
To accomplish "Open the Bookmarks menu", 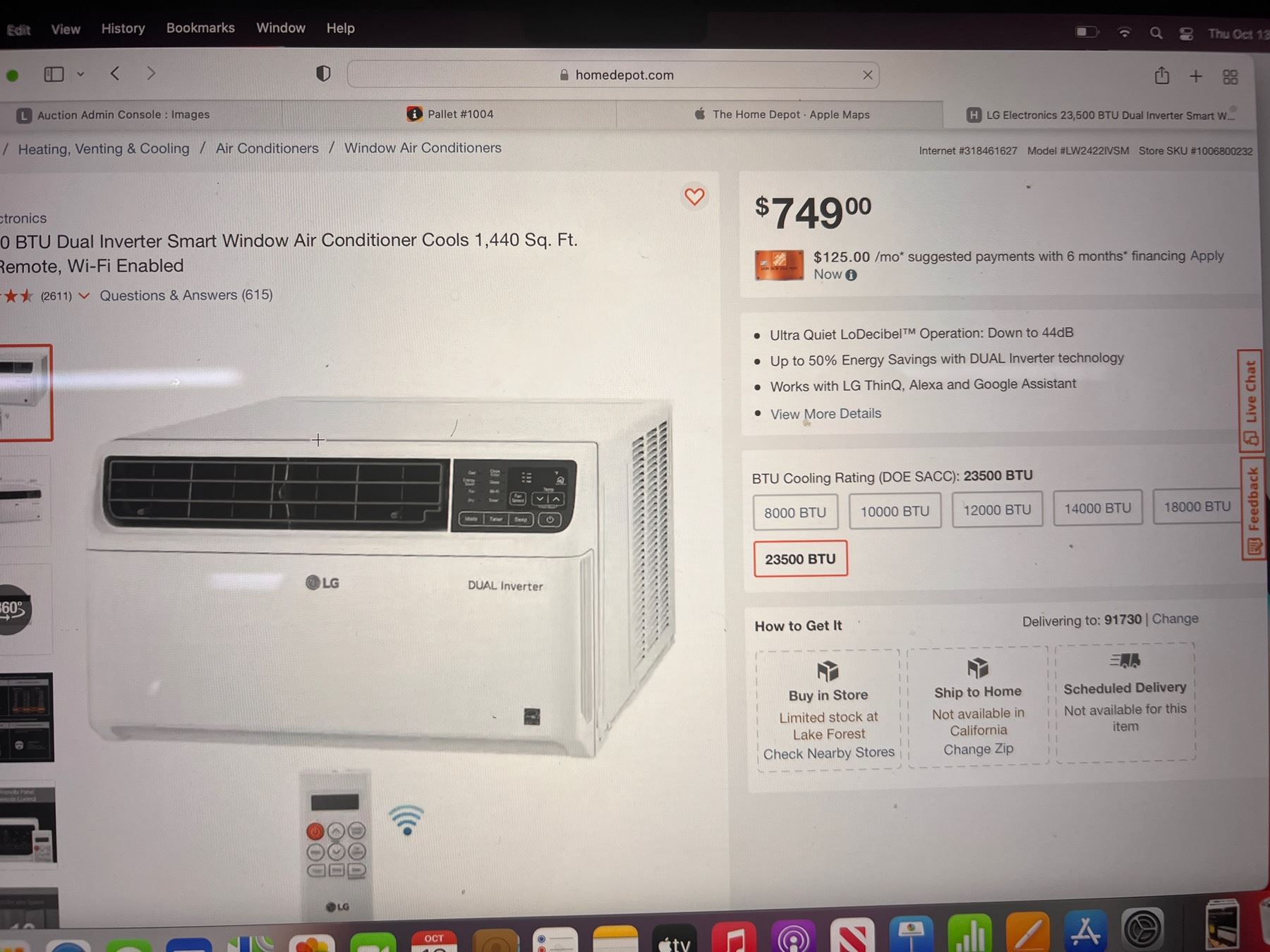I will 200,28.
